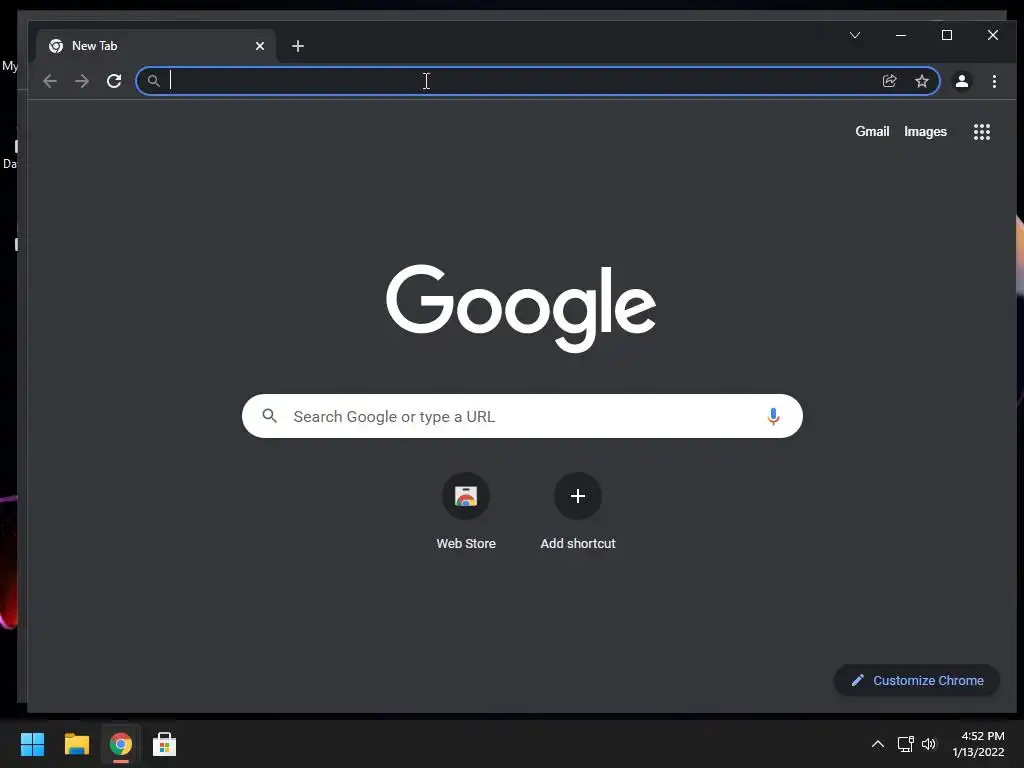Open the Images link
This screenshot has height=768, width=1024.
pos(925,131)
